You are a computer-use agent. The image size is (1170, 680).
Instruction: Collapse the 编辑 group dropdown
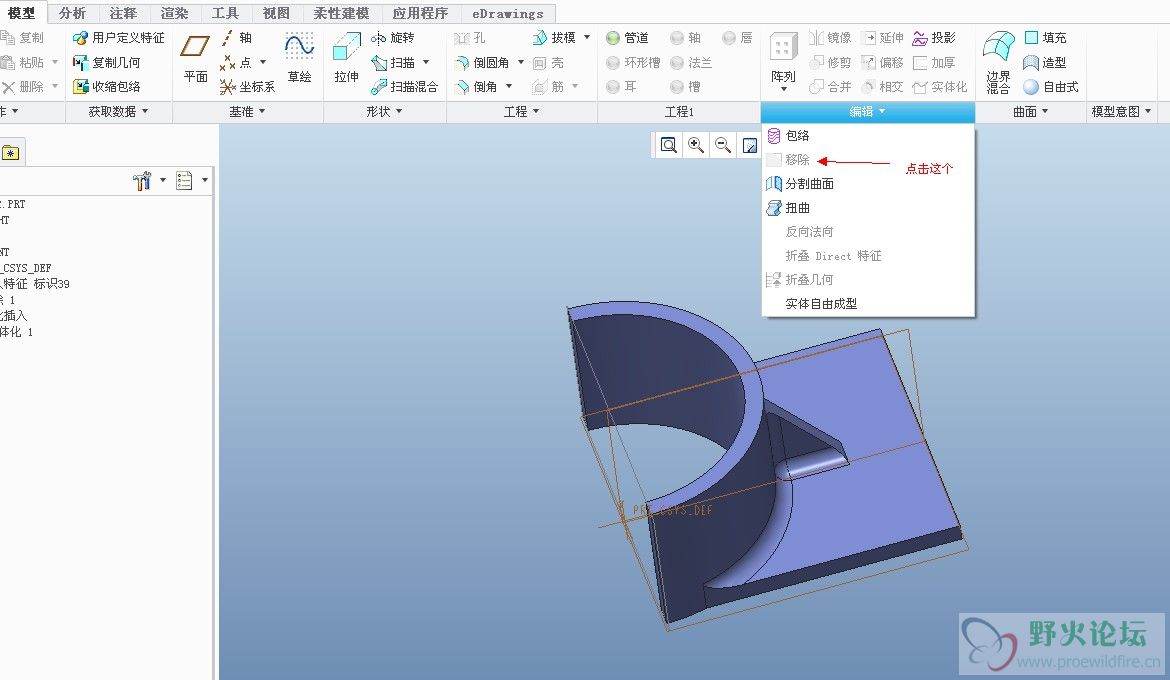(x=867, y=111)
